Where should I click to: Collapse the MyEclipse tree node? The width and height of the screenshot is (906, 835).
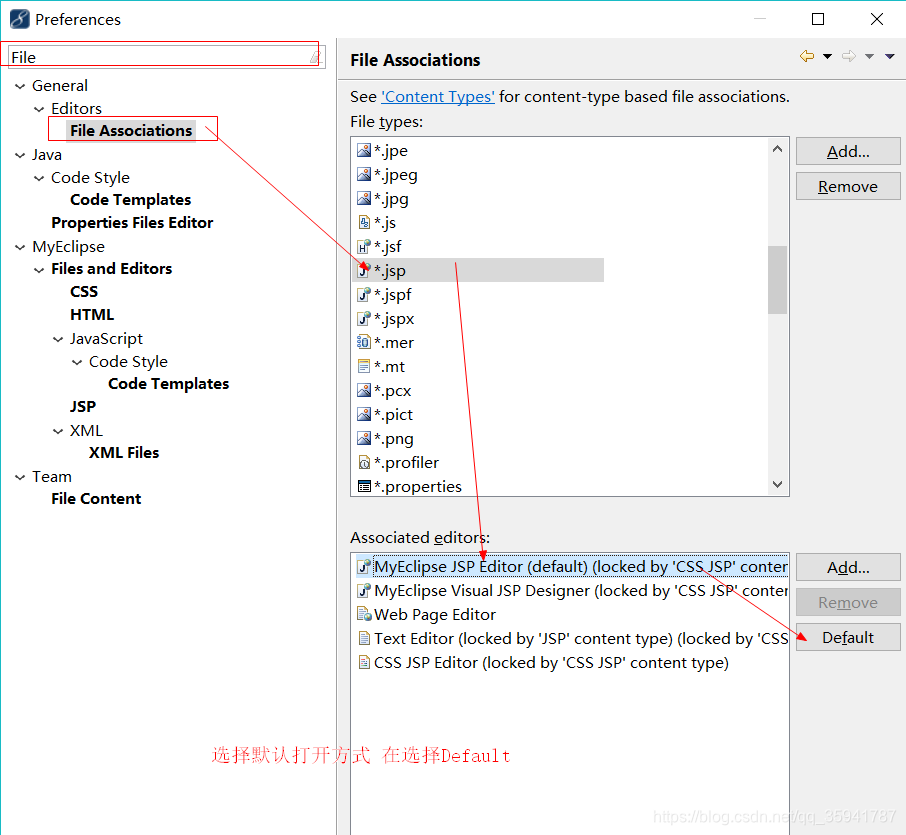tap(20, 247)
